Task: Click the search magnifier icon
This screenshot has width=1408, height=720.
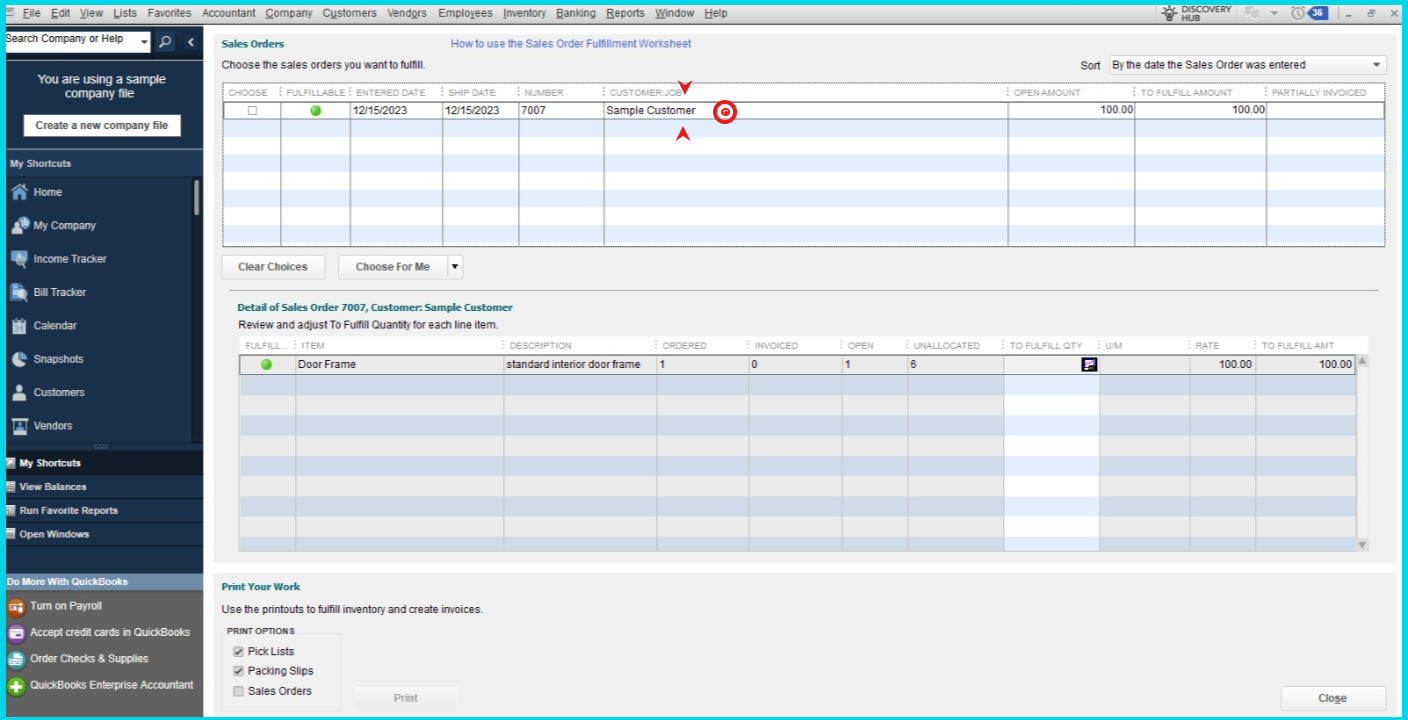Action: pos(166,41)
